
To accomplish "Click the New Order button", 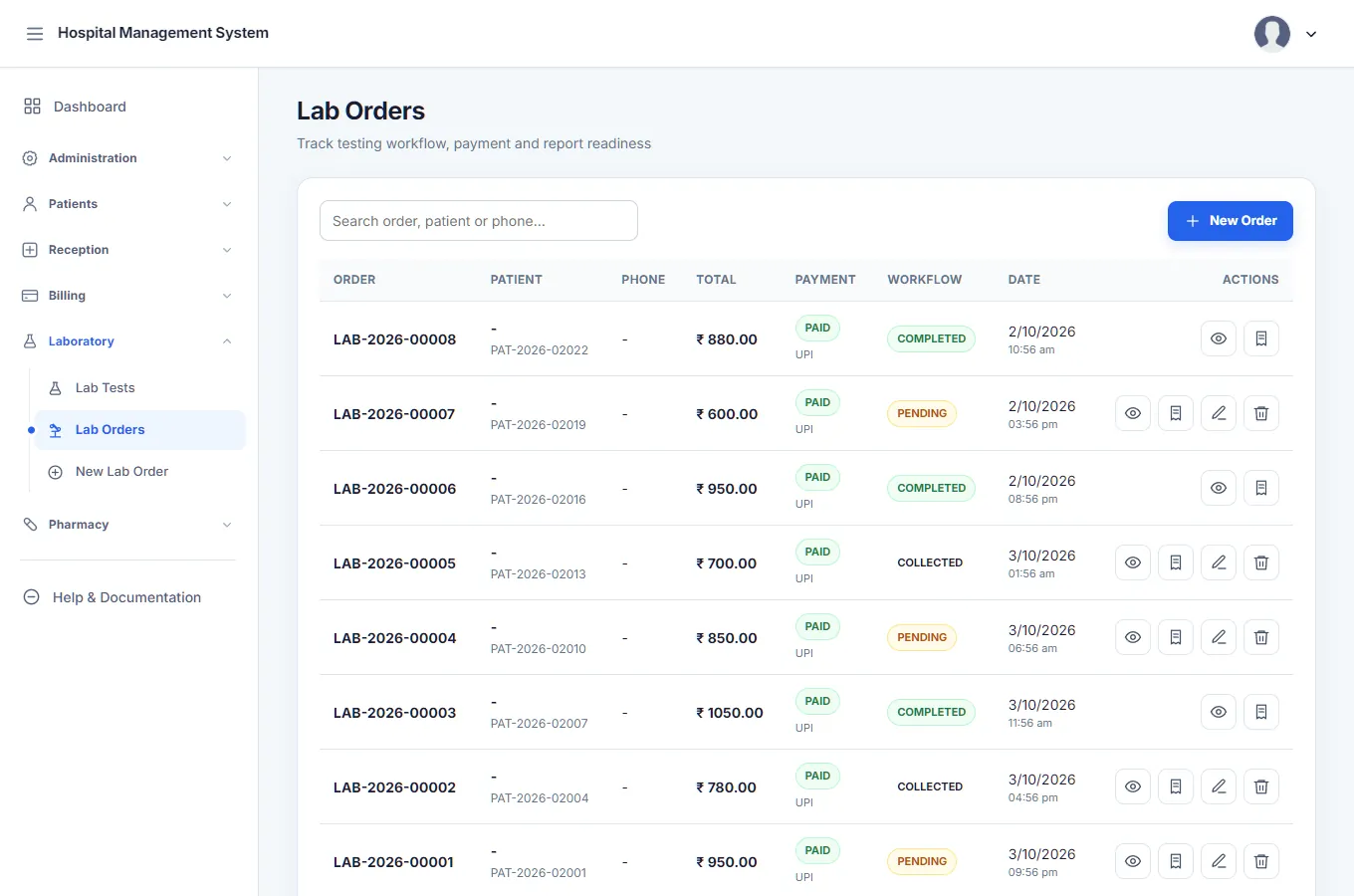I will click(x=1231, y=221).
